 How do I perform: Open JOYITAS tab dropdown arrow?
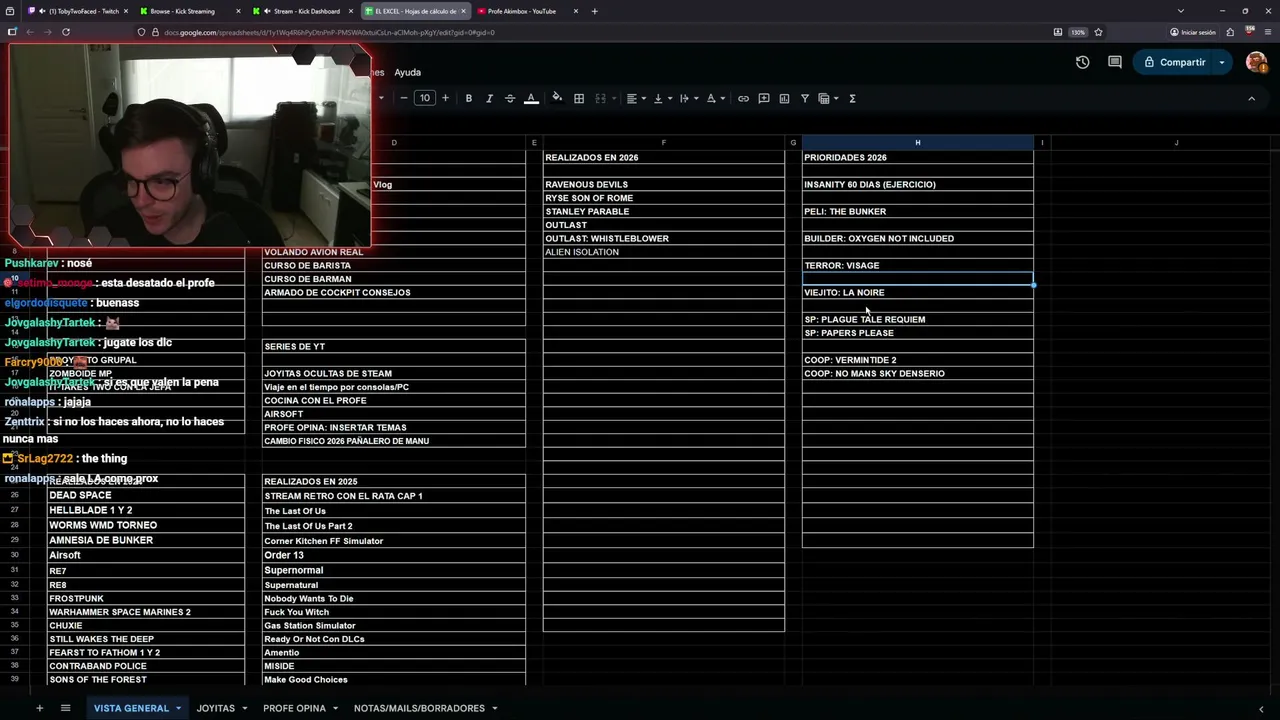tap(244, 708)
